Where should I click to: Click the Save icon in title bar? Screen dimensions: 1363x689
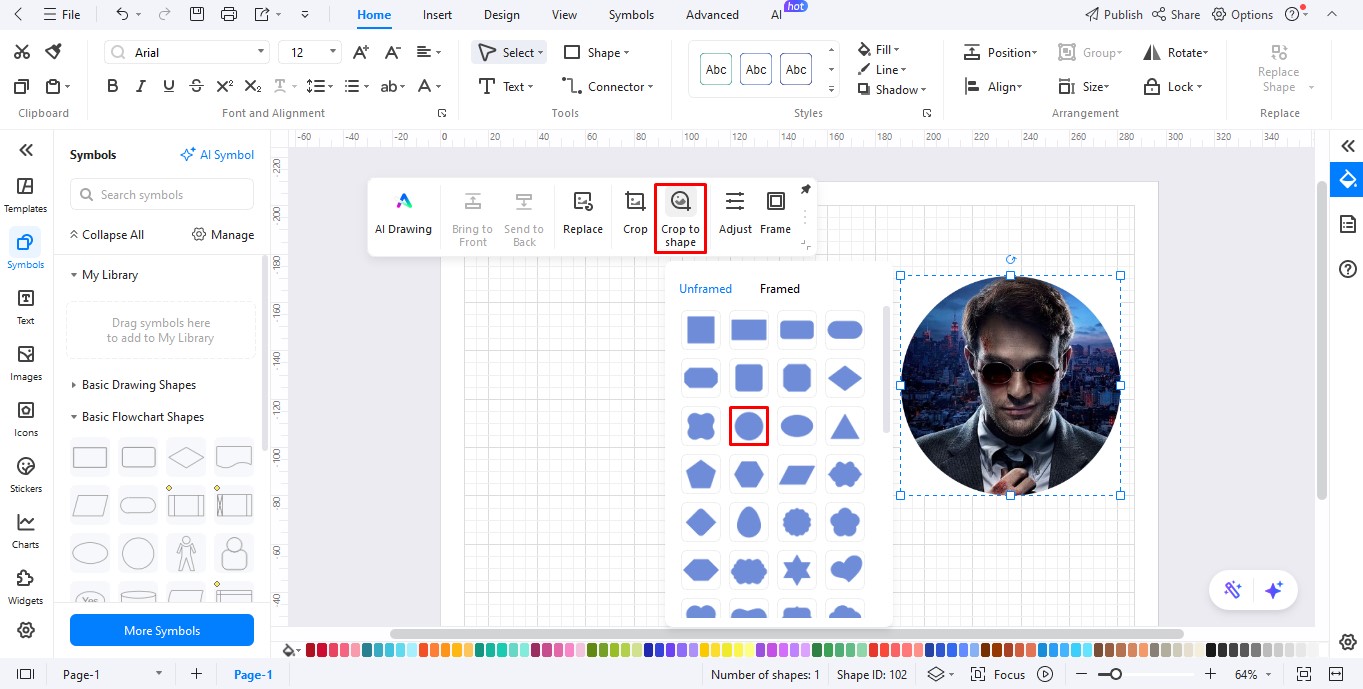(197, 14)
